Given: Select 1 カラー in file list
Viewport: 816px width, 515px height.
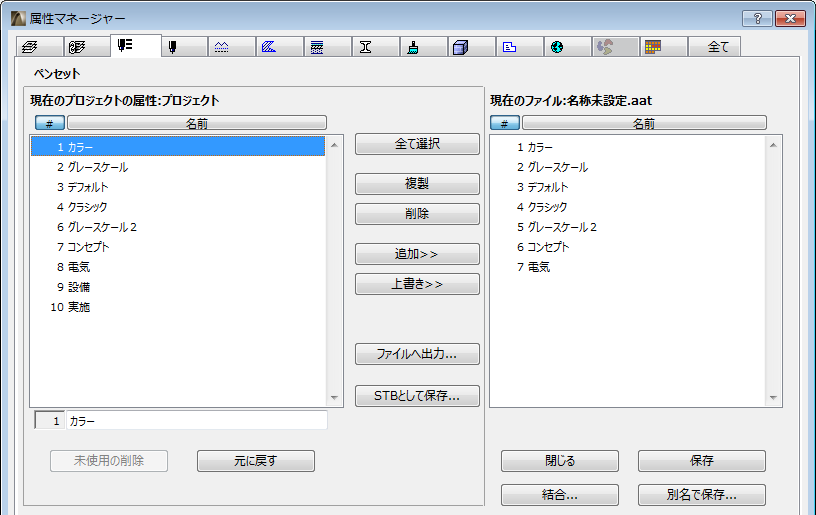Looking at the screenshot, I should pos(628,147).
